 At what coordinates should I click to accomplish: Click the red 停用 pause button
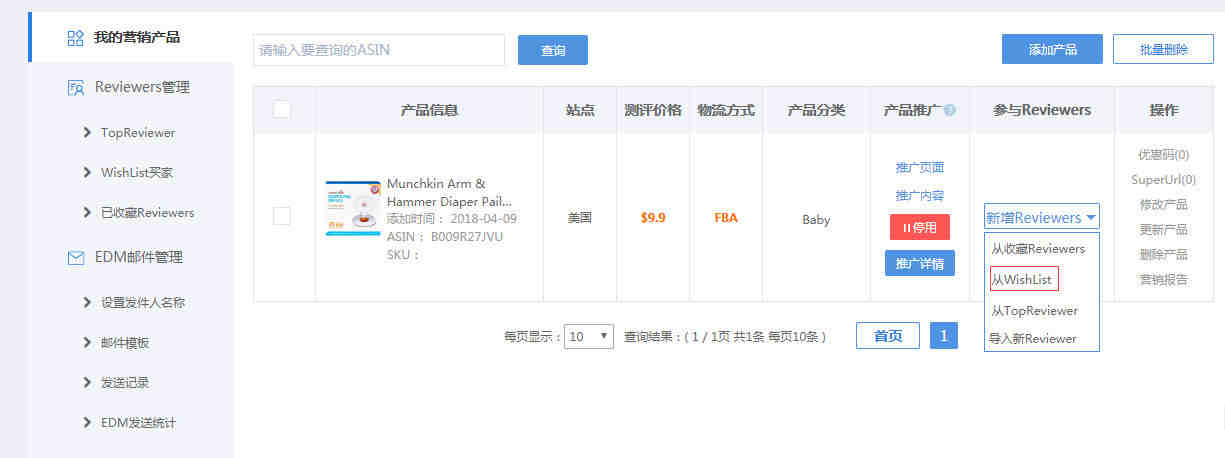pos(919,227)
